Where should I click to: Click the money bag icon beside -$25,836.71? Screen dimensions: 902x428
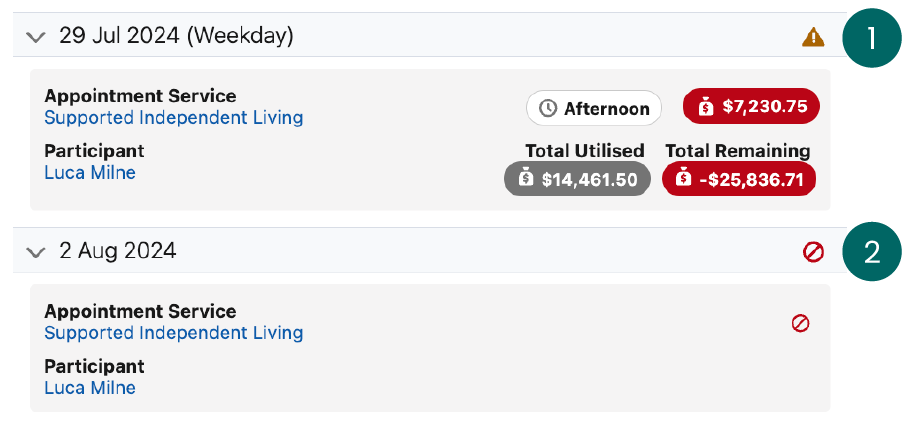[684, 180]
